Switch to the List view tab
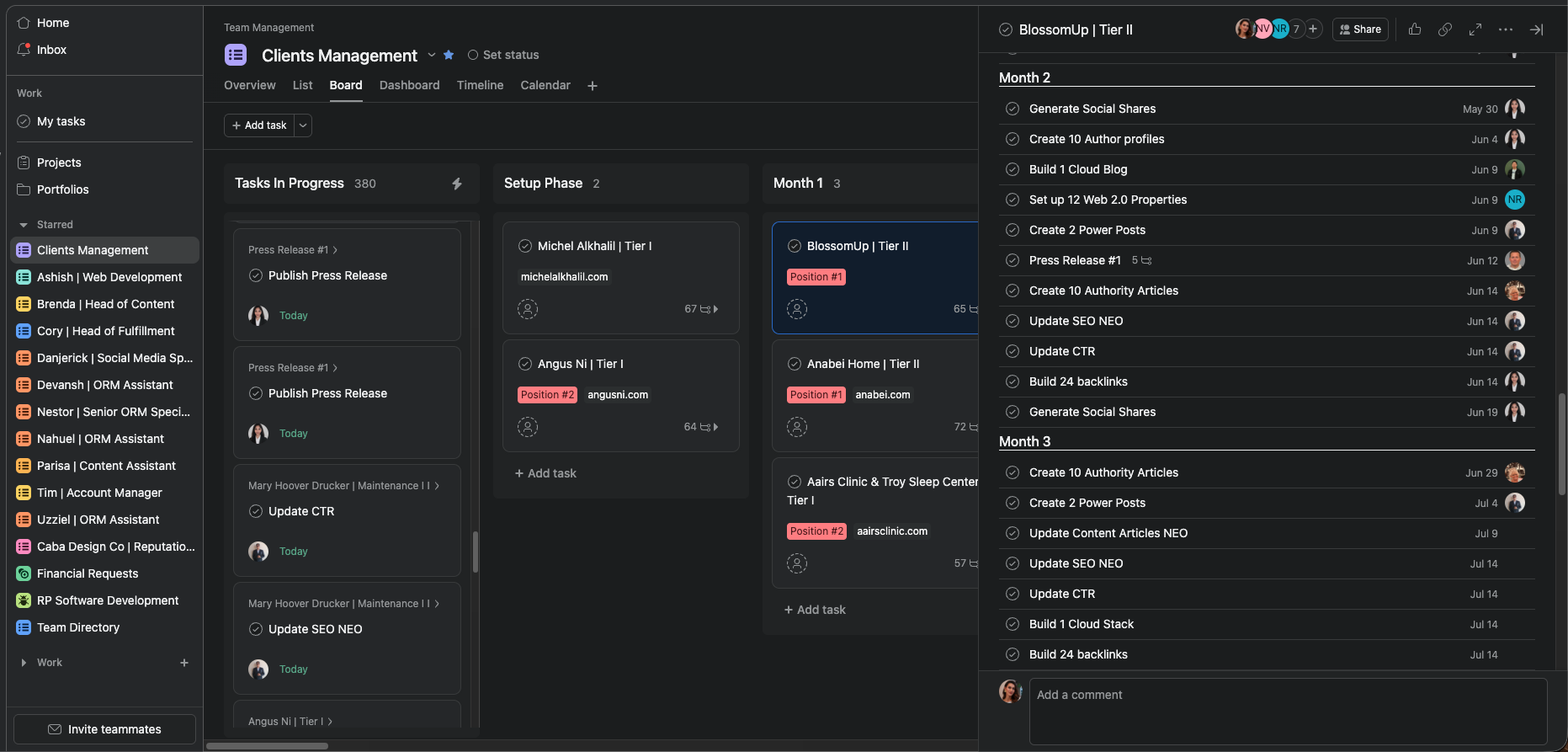The image size is (1568, 752). click(x=303, y=85)
